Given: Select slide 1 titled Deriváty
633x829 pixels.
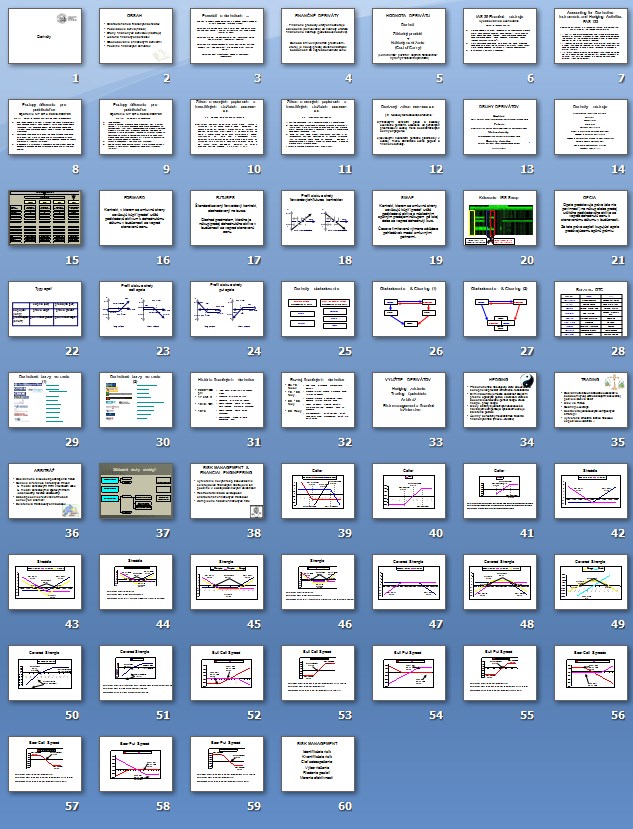Looking at the screenshot, I should [x=45, y=37].
